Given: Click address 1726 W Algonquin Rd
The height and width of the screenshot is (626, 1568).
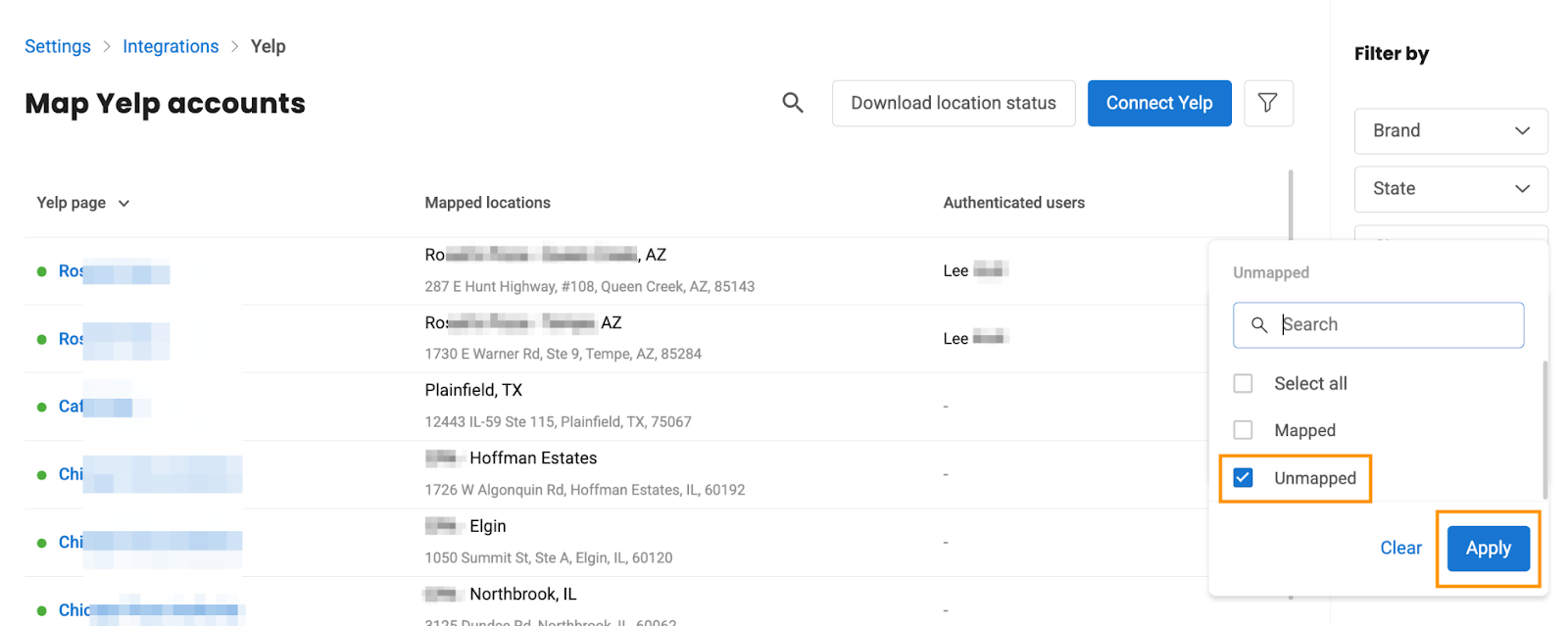Looking at the screenshot, I should [584, 490].
